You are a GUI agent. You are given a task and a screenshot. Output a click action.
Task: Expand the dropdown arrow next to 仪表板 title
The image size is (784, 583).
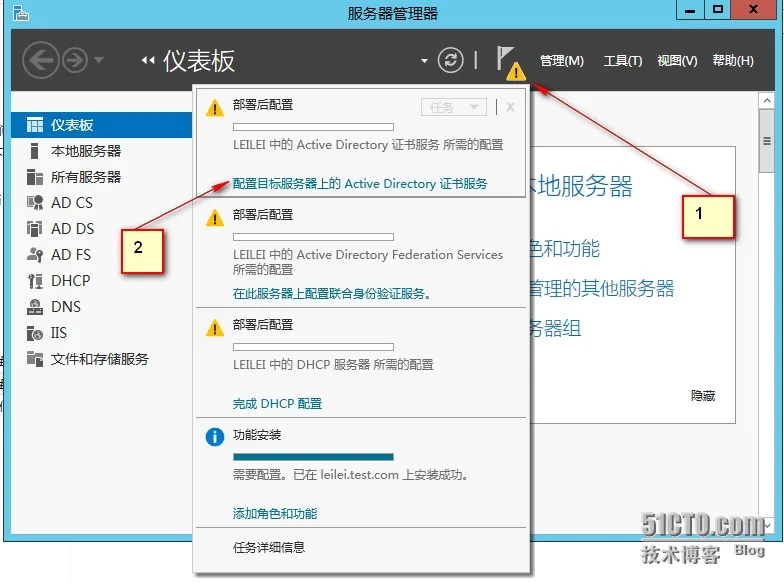point(424,61)
